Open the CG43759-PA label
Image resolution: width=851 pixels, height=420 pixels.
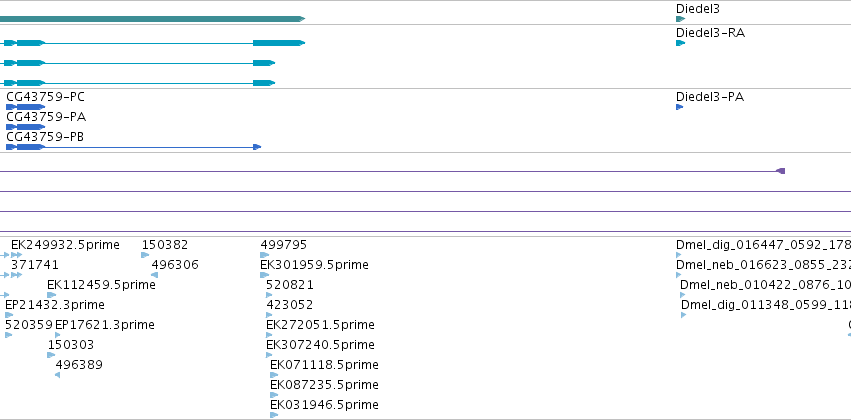[46, 117]
